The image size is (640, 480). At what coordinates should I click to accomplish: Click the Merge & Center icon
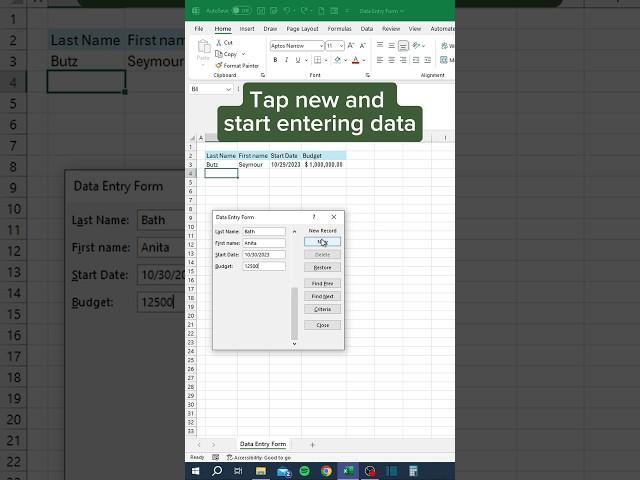(444, 60)
